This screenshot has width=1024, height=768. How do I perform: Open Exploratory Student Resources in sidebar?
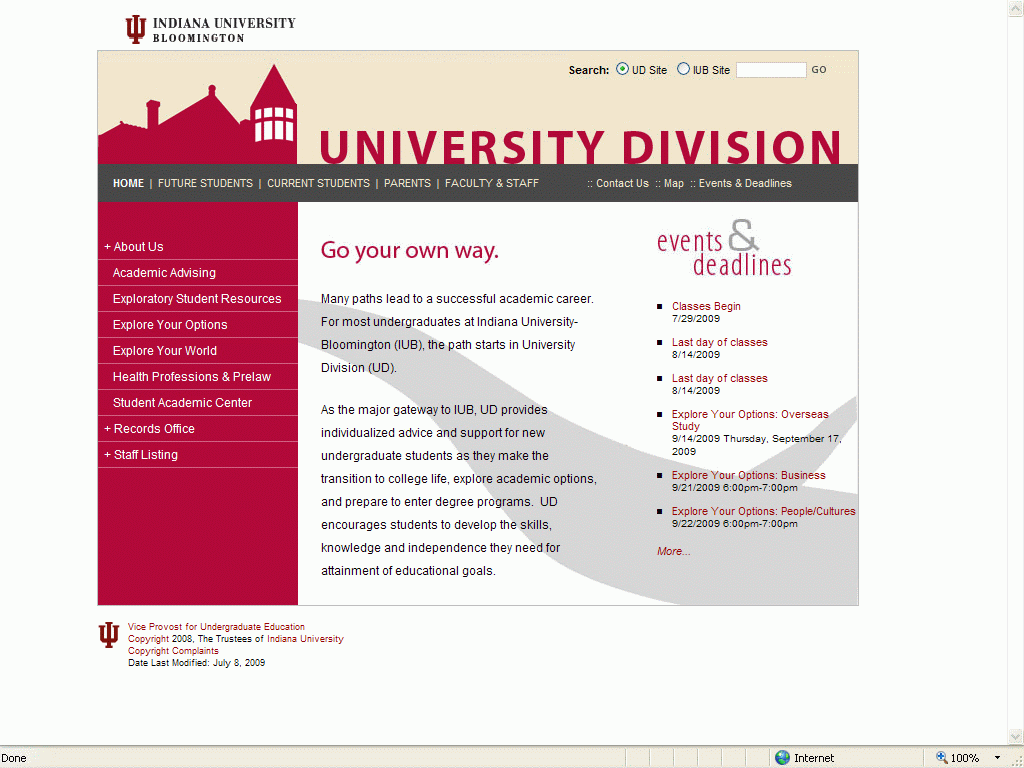click(x=198, y=299)
